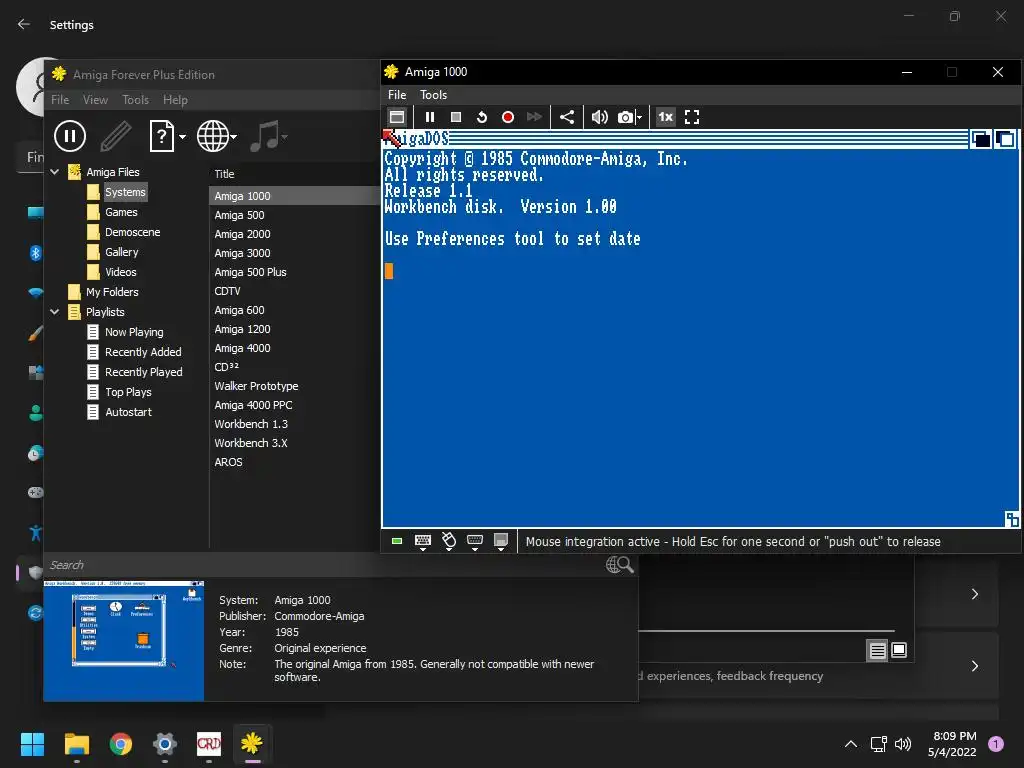This screenshot has width=1024, height=768.
Task: Open the Top Plays playlist
Action: pyautogui.click(x=128, y=392)
